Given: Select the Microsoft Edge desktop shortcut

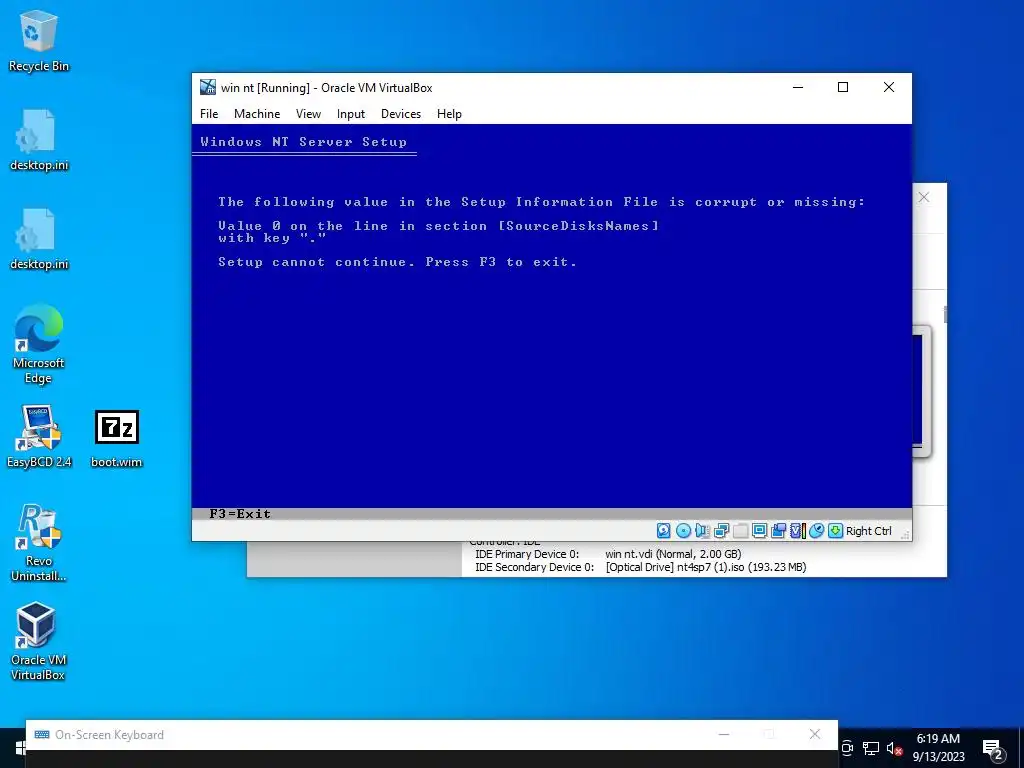Looking at the screenshot, I should click(x=39, y=344).
